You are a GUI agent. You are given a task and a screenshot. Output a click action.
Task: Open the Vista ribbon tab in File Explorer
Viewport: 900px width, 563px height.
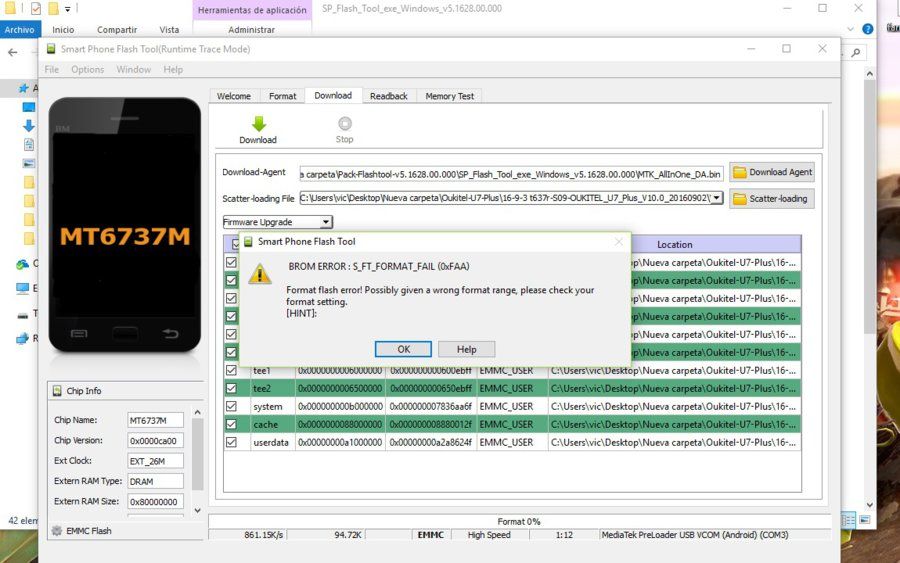tap(169, 29)
